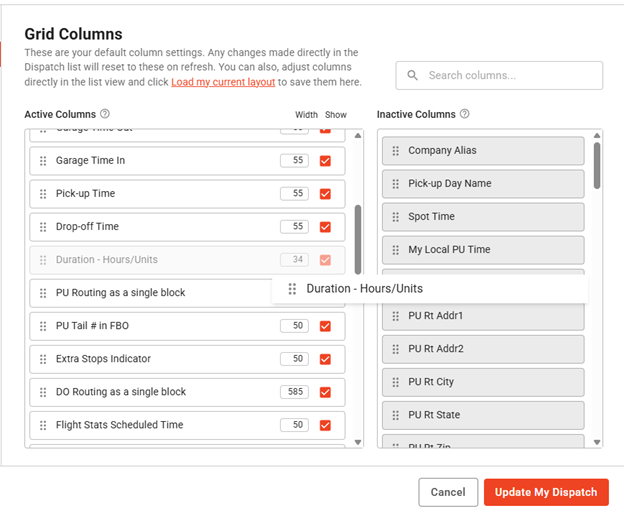Click Active Columns help icon
Image resolution: width=624 pixels, height=516 pixels.
[x=105, y=114]
